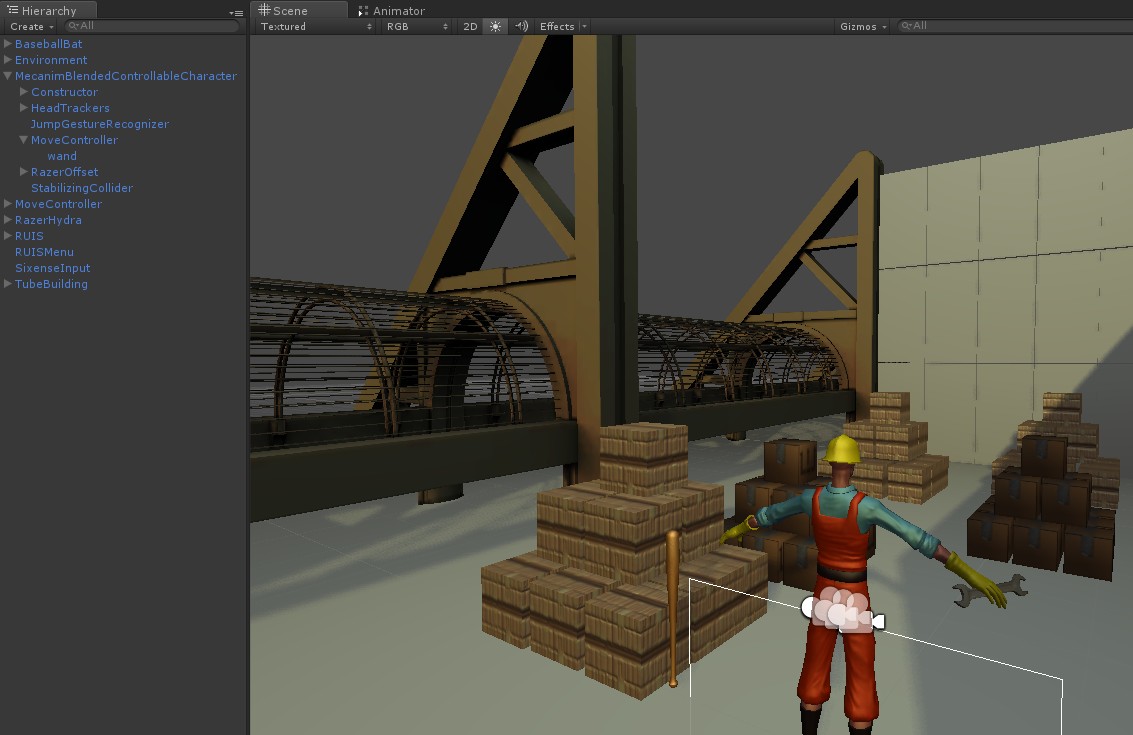Select RUIS in hierarchy
This screenshot has height=735, width=1133.
29,236
